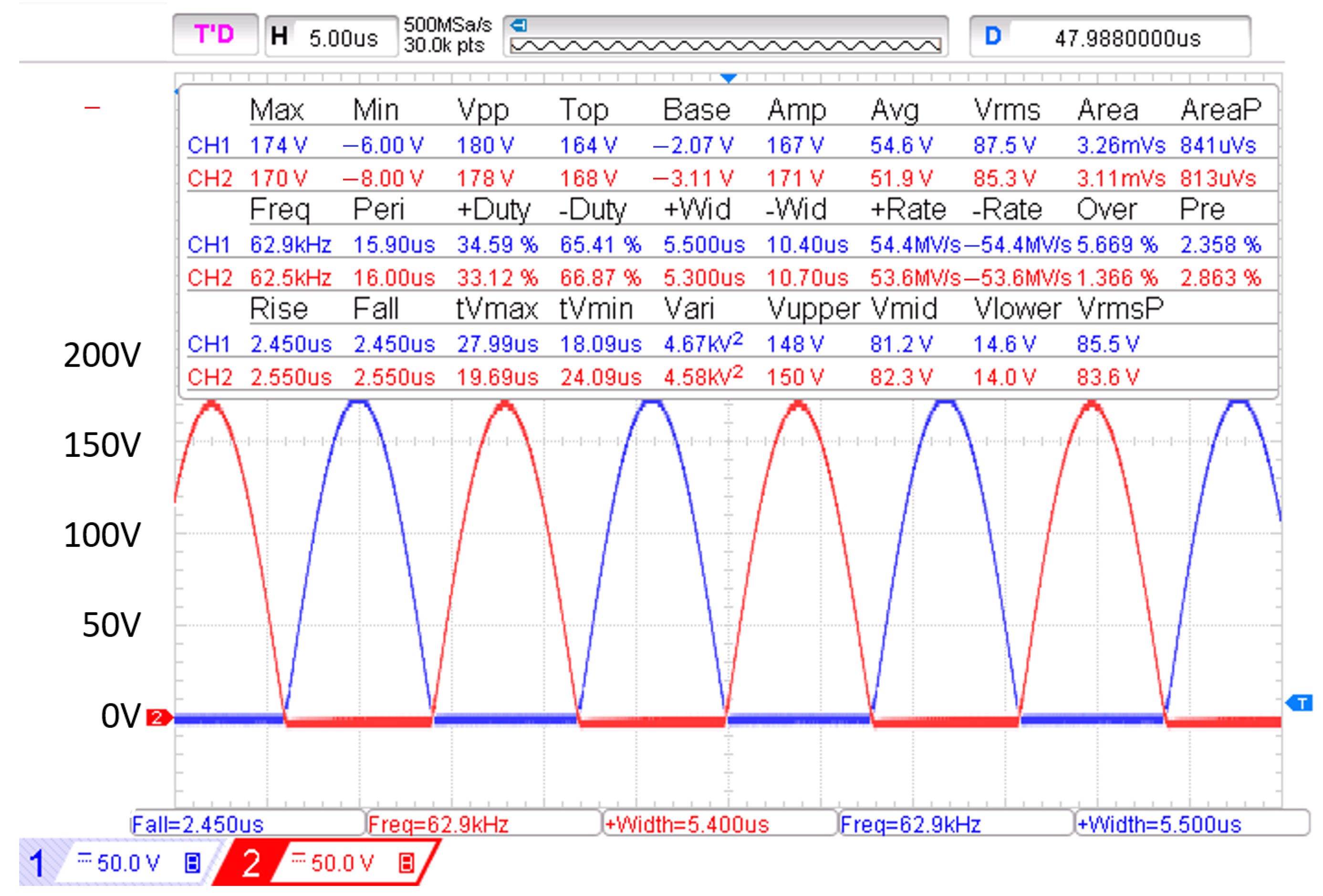The image size is (1323, 896).
Task: Click the DC coupling symbol on channel 1
Action: tap(84, 858)
